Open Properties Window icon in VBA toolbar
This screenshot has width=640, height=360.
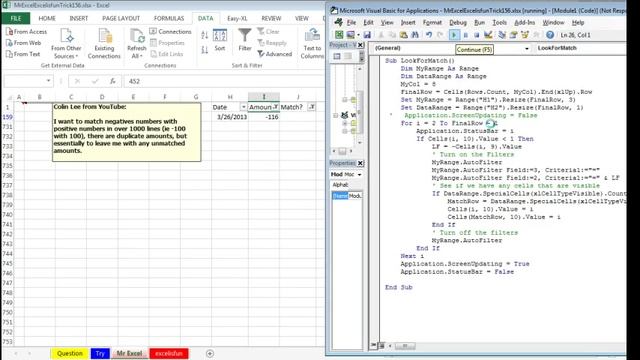pos(513,35)
